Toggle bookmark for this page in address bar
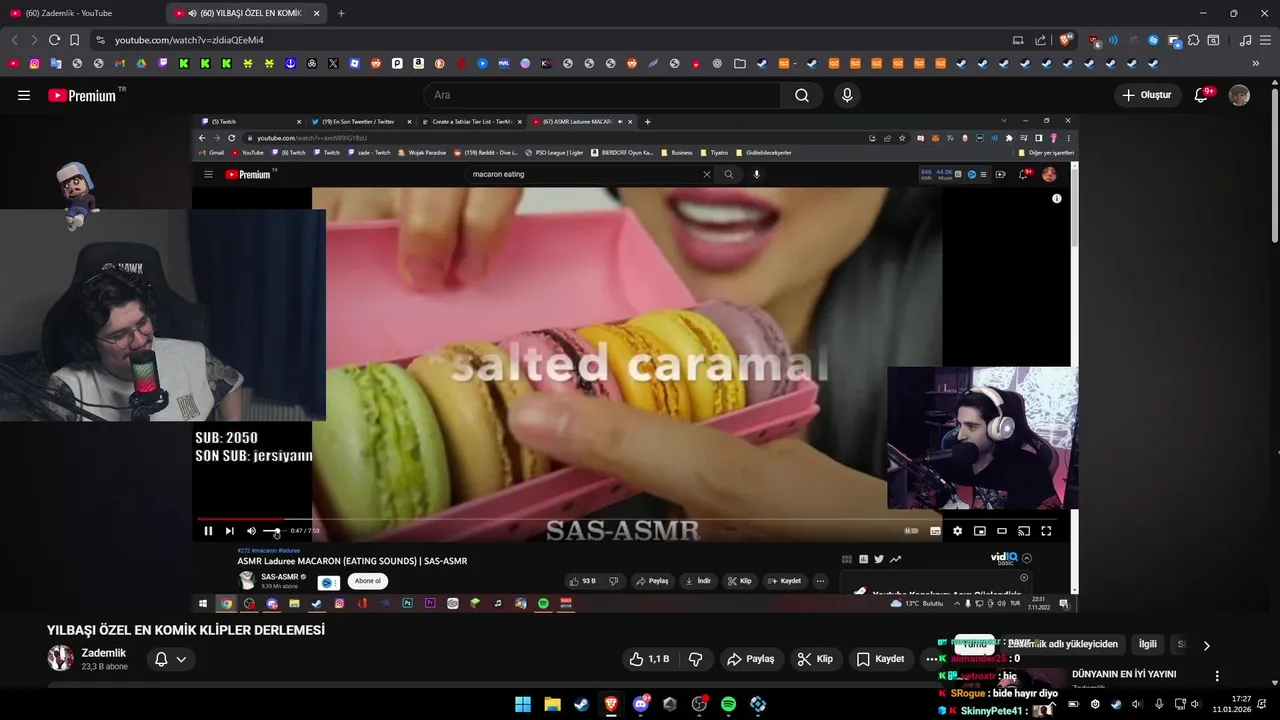1280x720 pixels. tap(74, 40)
